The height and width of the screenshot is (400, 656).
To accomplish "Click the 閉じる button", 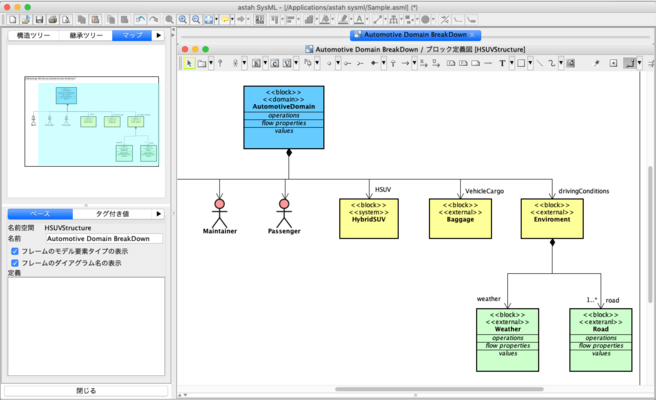I will 86,390.
